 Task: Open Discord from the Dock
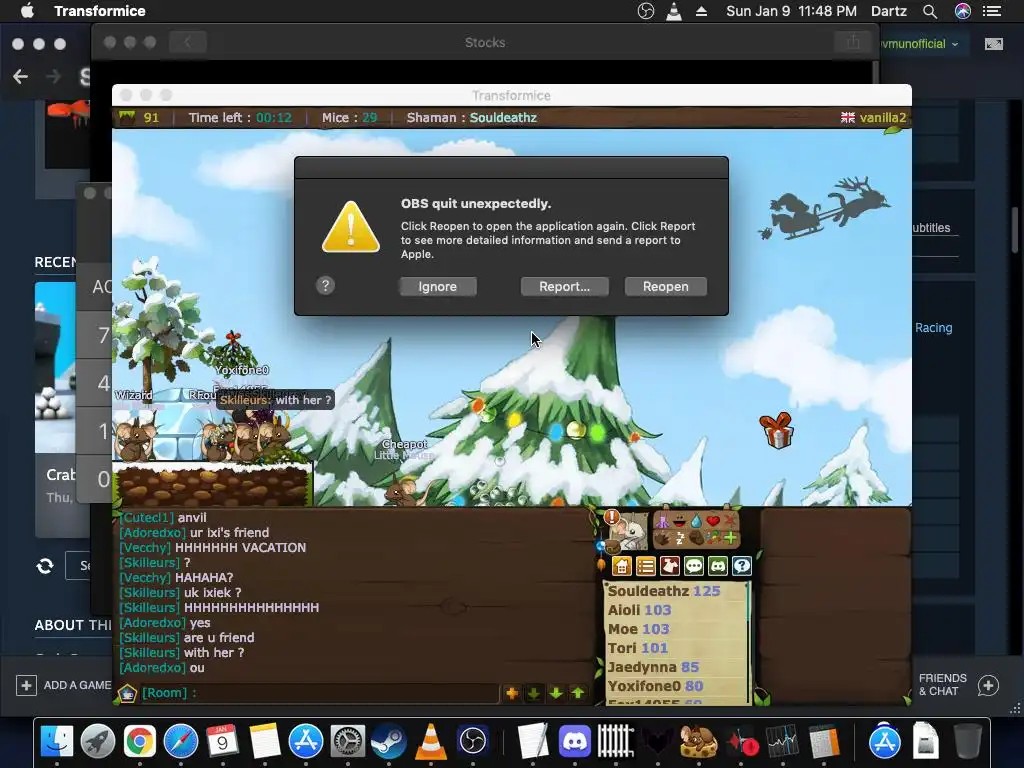575,741
